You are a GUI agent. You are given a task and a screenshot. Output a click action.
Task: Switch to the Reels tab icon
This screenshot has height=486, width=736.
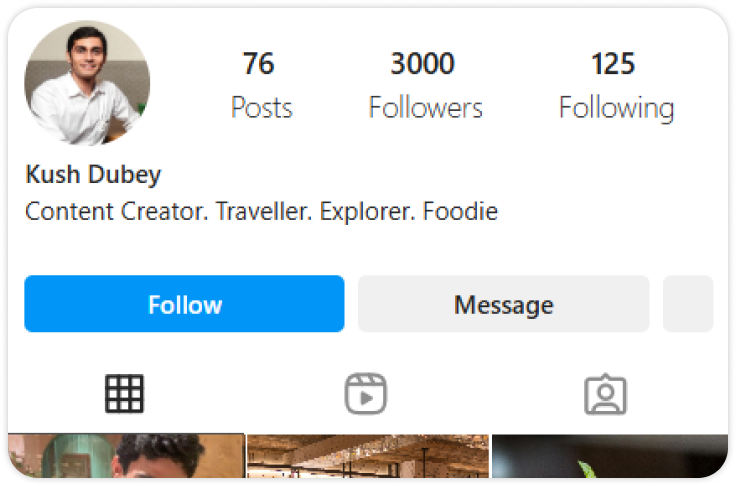click(x=366, y=393)
